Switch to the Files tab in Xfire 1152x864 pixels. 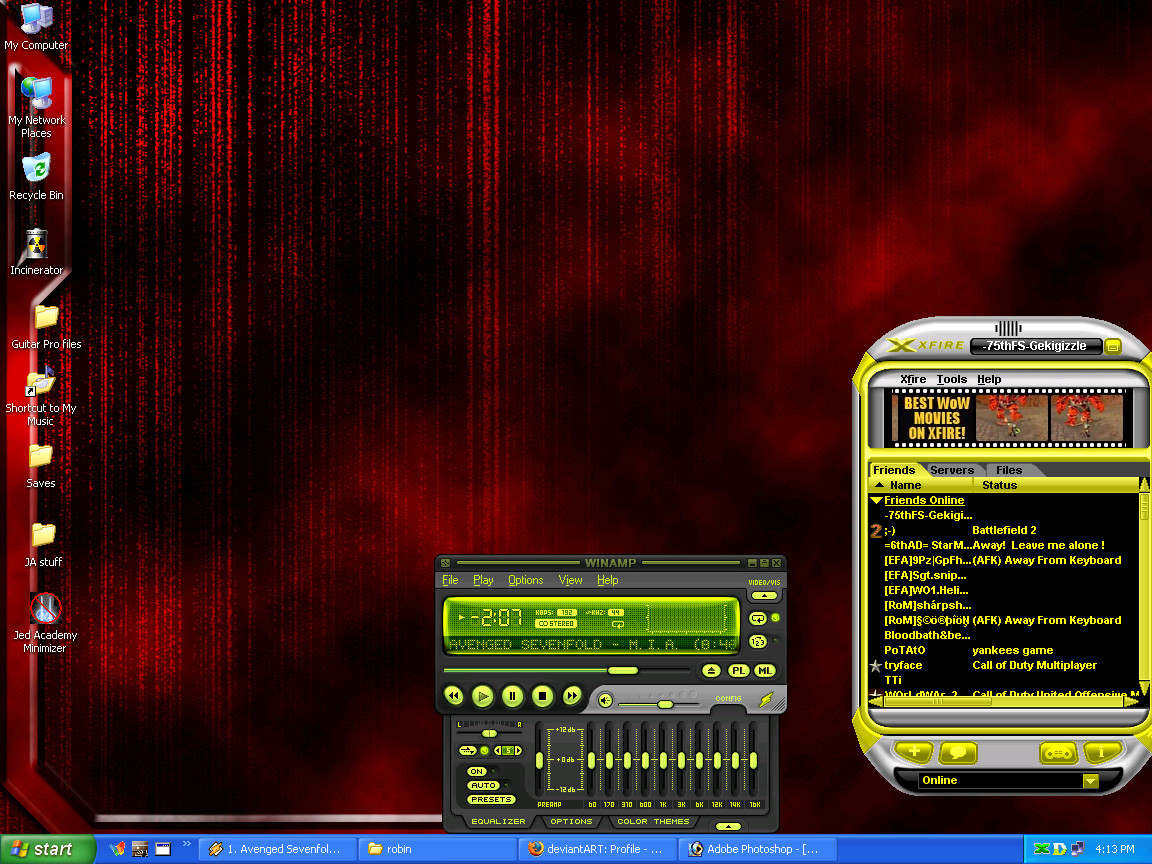tap(1009, 470)
